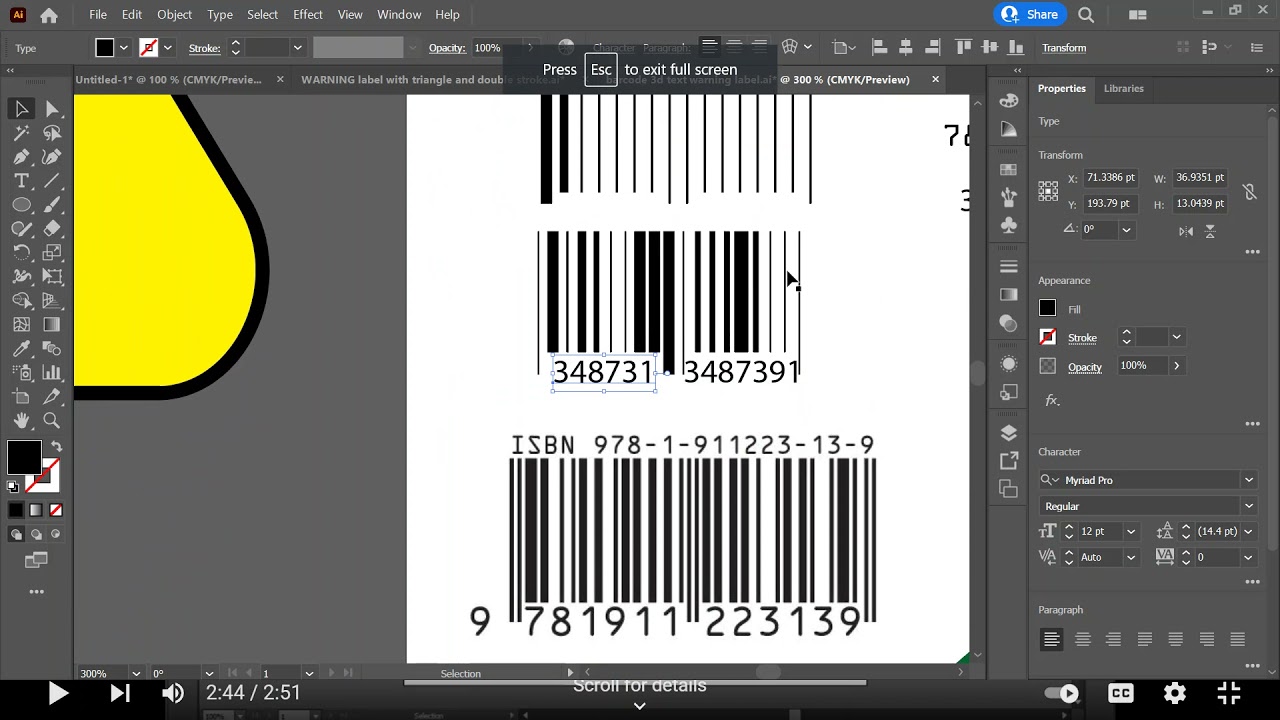This screenshot has width=1280, height=720.
Task: Activate the Lasso tool
Action: click(52, 132)
